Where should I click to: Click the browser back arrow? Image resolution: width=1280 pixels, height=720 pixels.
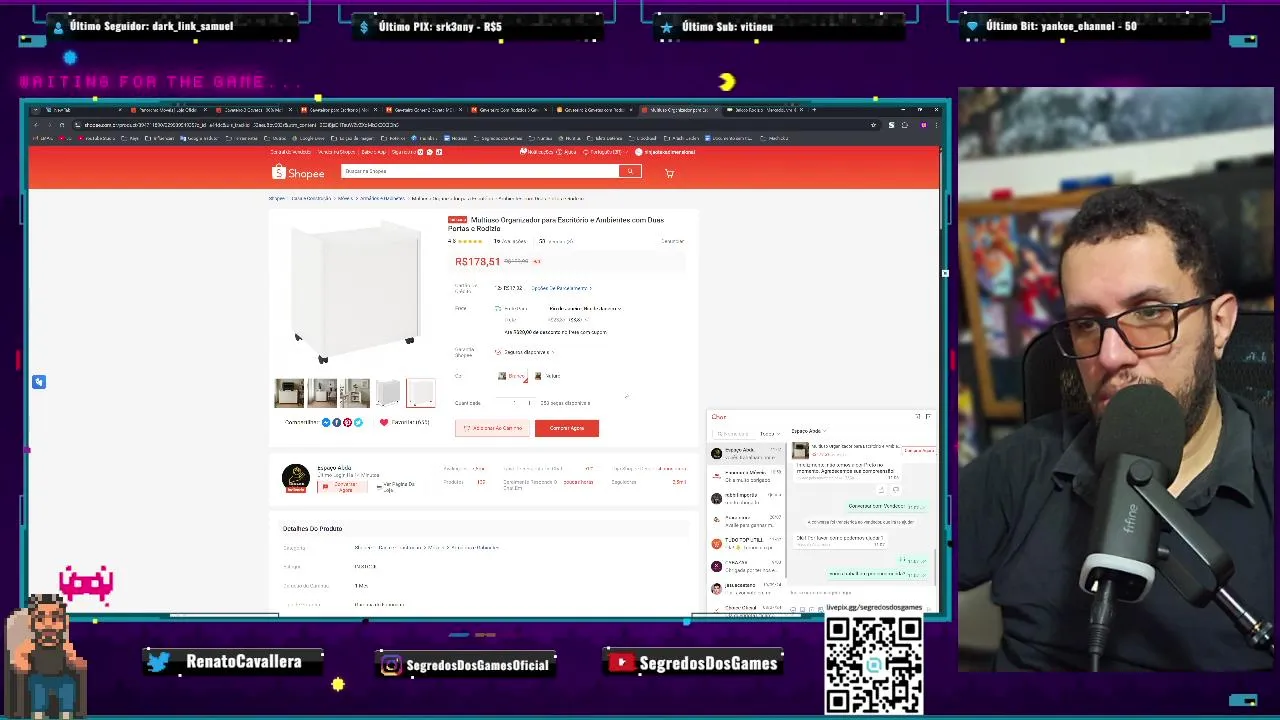pyautogui.click(x=35, y=125)
